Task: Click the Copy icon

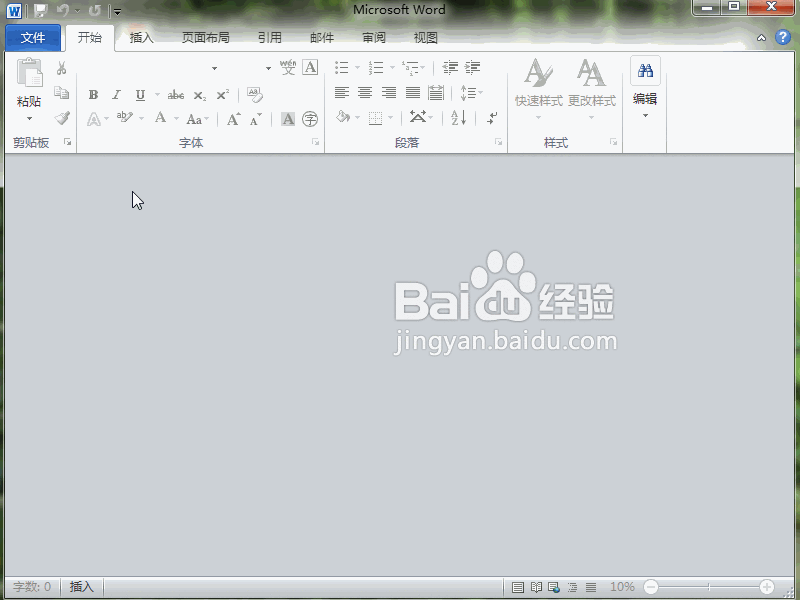Action: tap(62, 93)
